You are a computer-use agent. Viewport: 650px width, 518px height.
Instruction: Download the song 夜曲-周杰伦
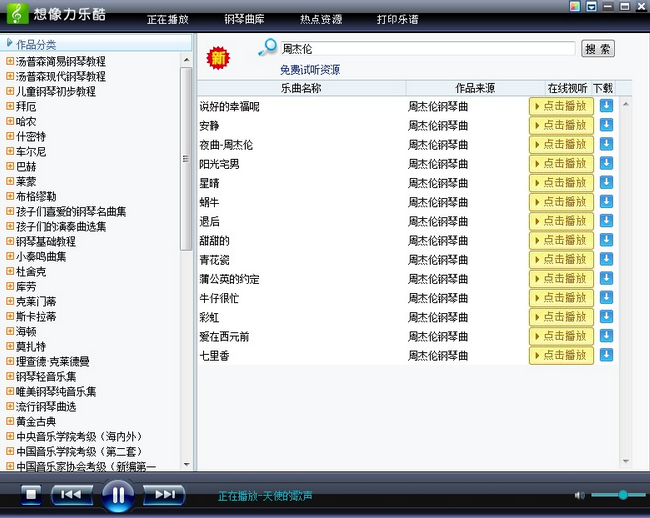(x=606, y=144)
